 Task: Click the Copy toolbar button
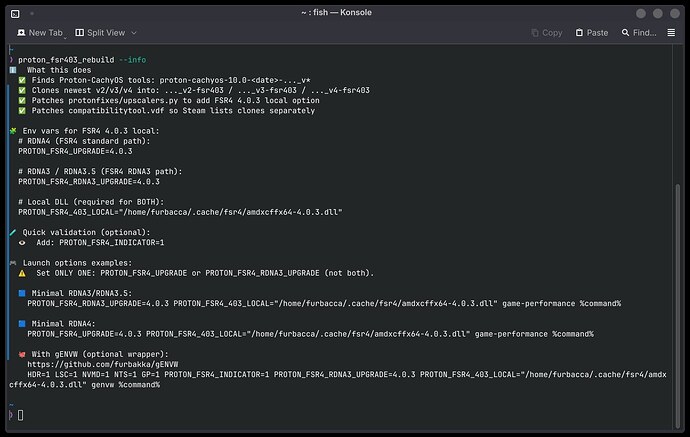click(x=547, y=33)
